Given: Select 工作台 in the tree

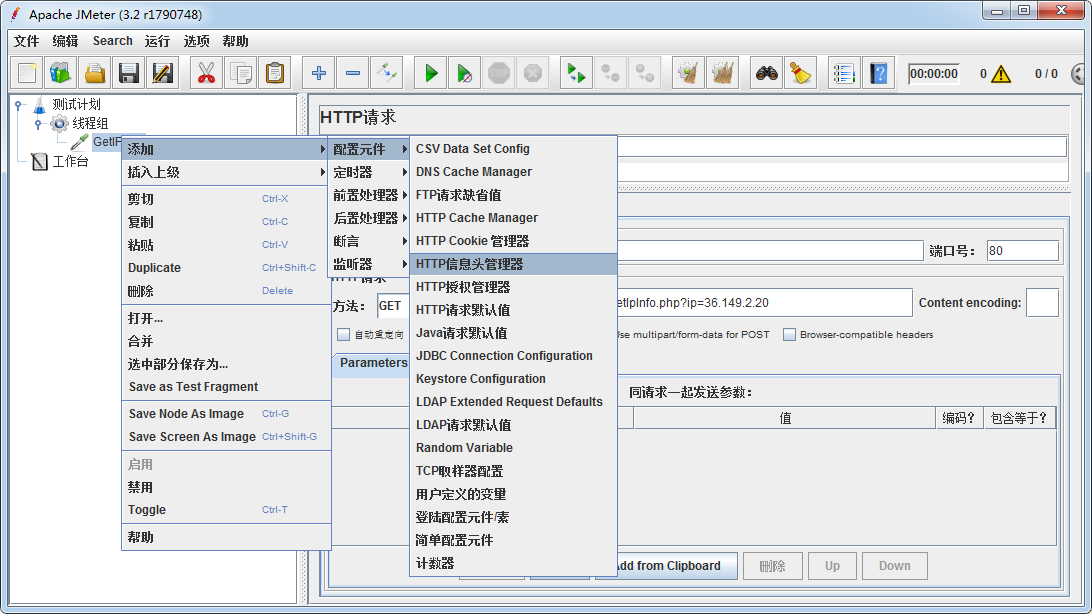Looking at the screenshot, I should [70, 162].
